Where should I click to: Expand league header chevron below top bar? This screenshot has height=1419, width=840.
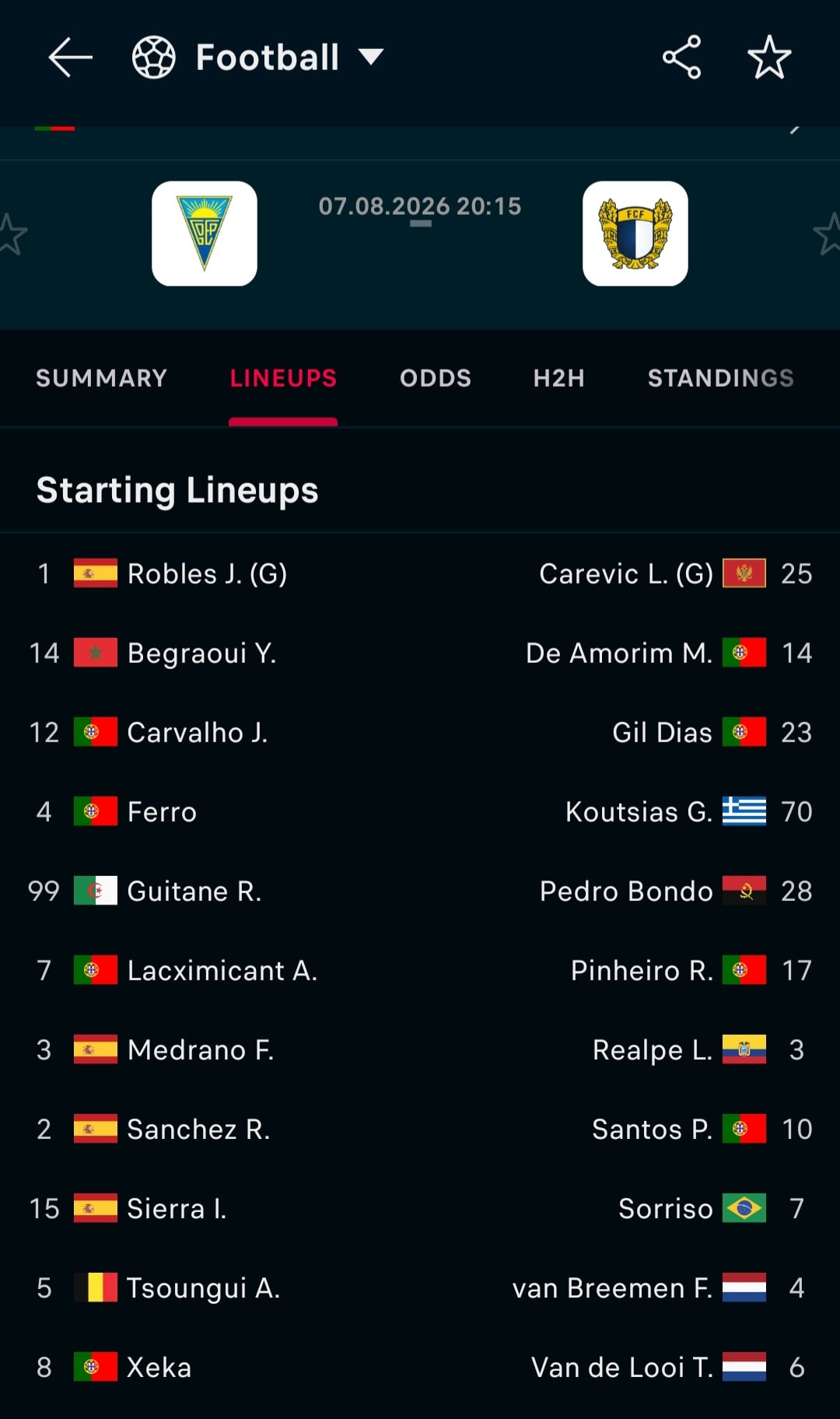795,129
